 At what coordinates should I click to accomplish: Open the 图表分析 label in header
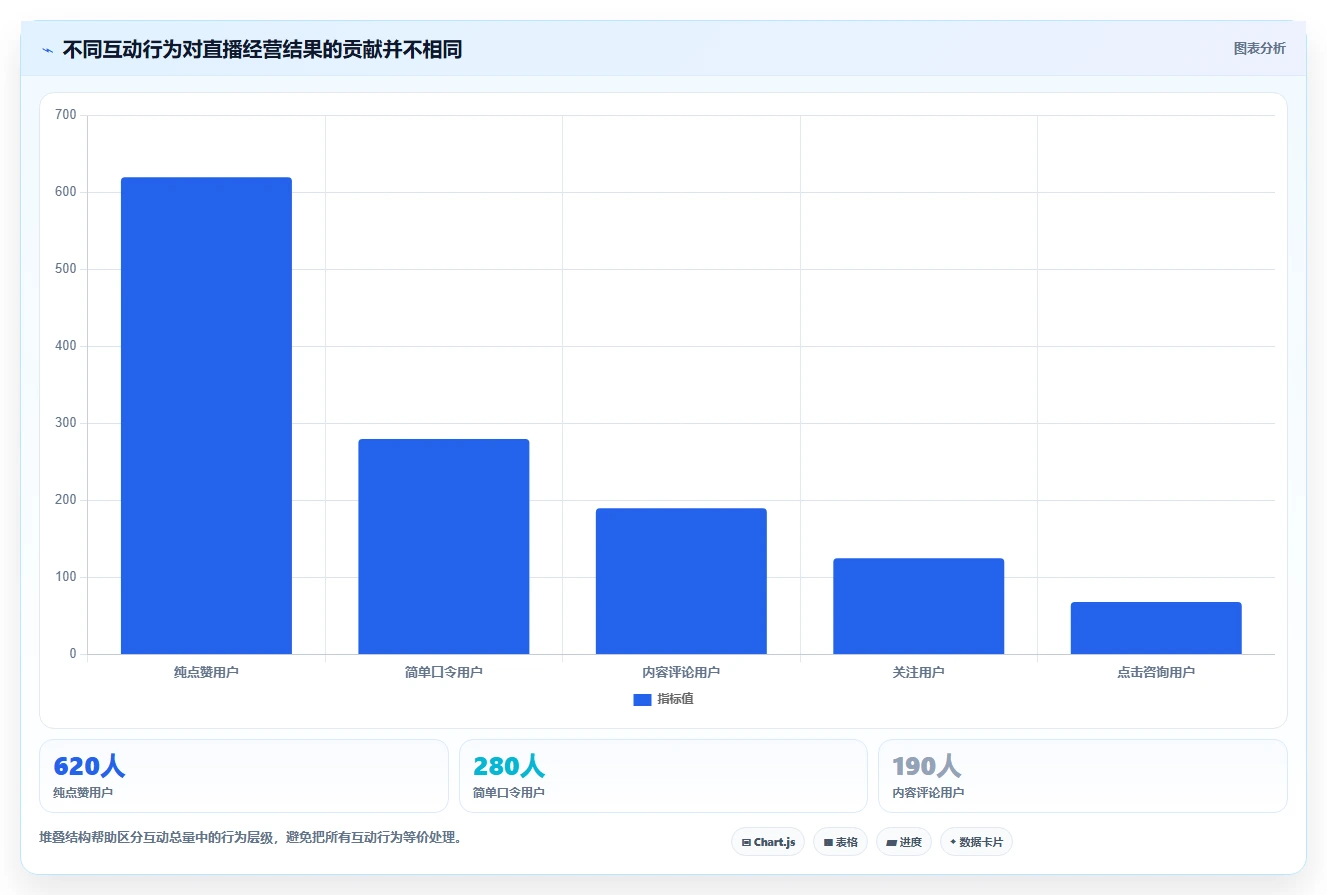[1259, 48]
